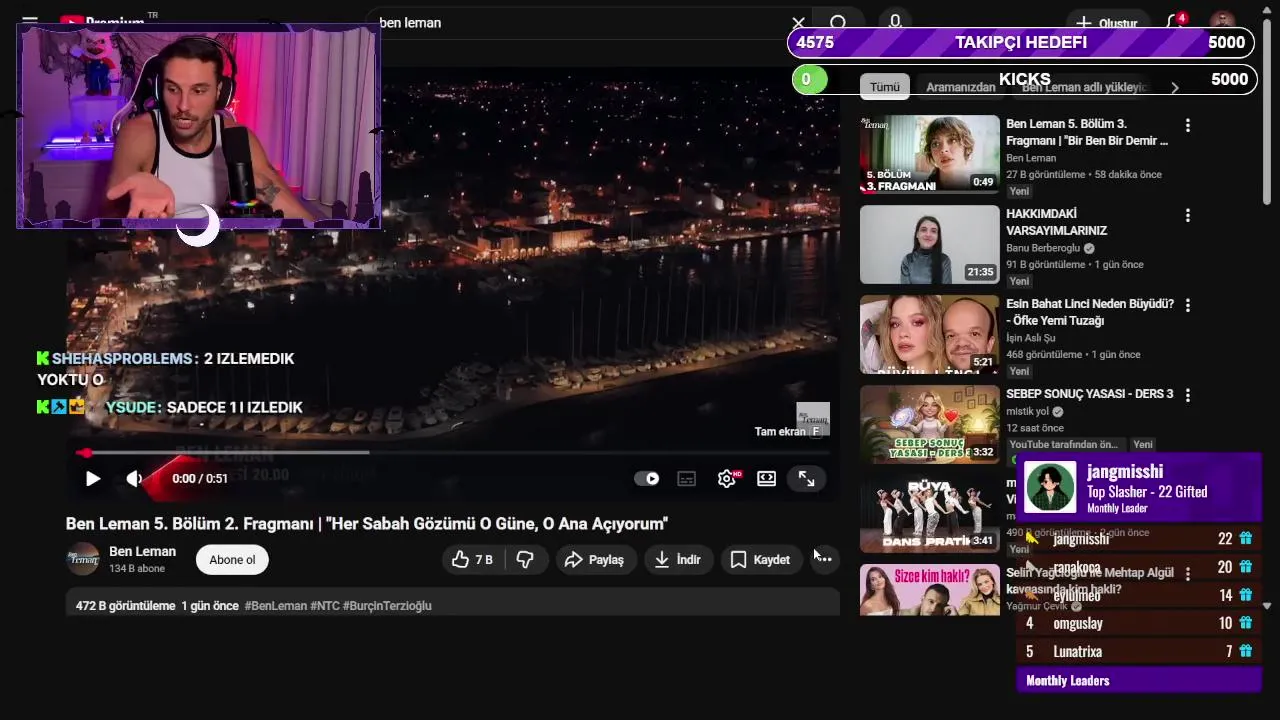Open the player settings gear
Viewport: 1280px width, 720px height.
click(727, 479)
